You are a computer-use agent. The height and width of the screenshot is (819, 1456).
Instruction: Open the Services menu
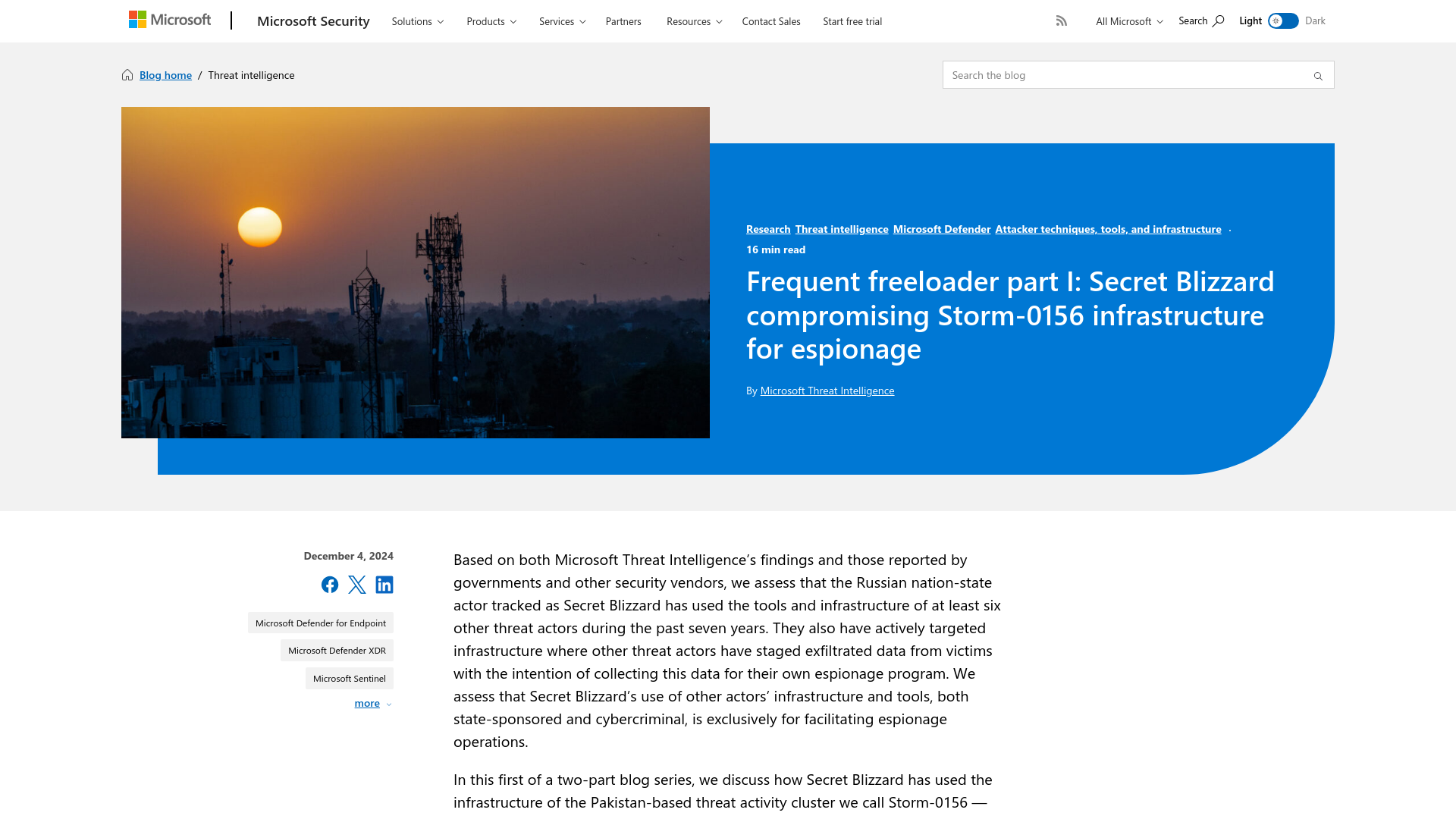pyautogui.click(x=562, y=21)
